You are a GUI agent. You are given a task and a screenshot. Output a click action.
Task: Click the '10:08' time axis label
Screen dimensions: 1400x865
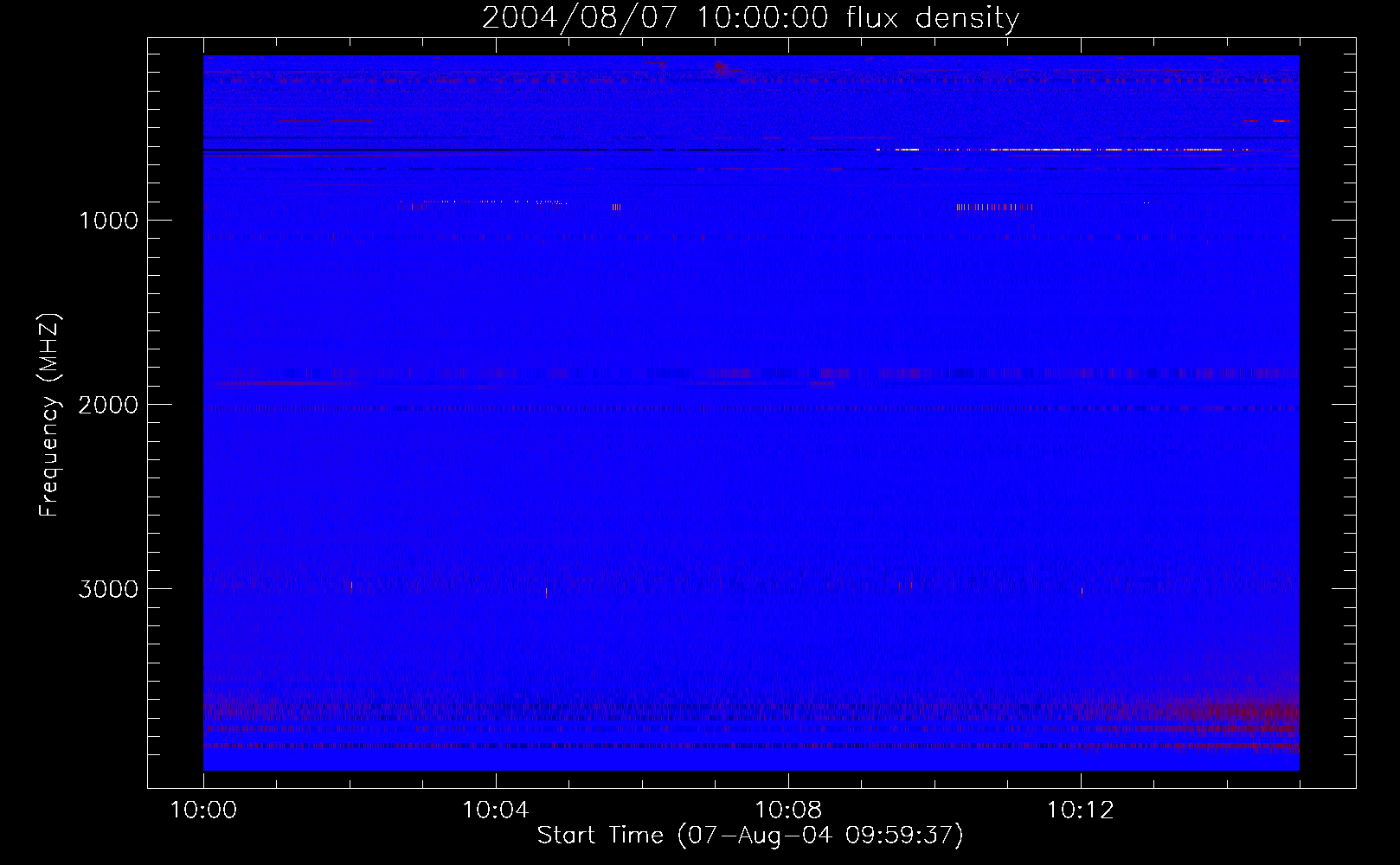tap(788, 810)
